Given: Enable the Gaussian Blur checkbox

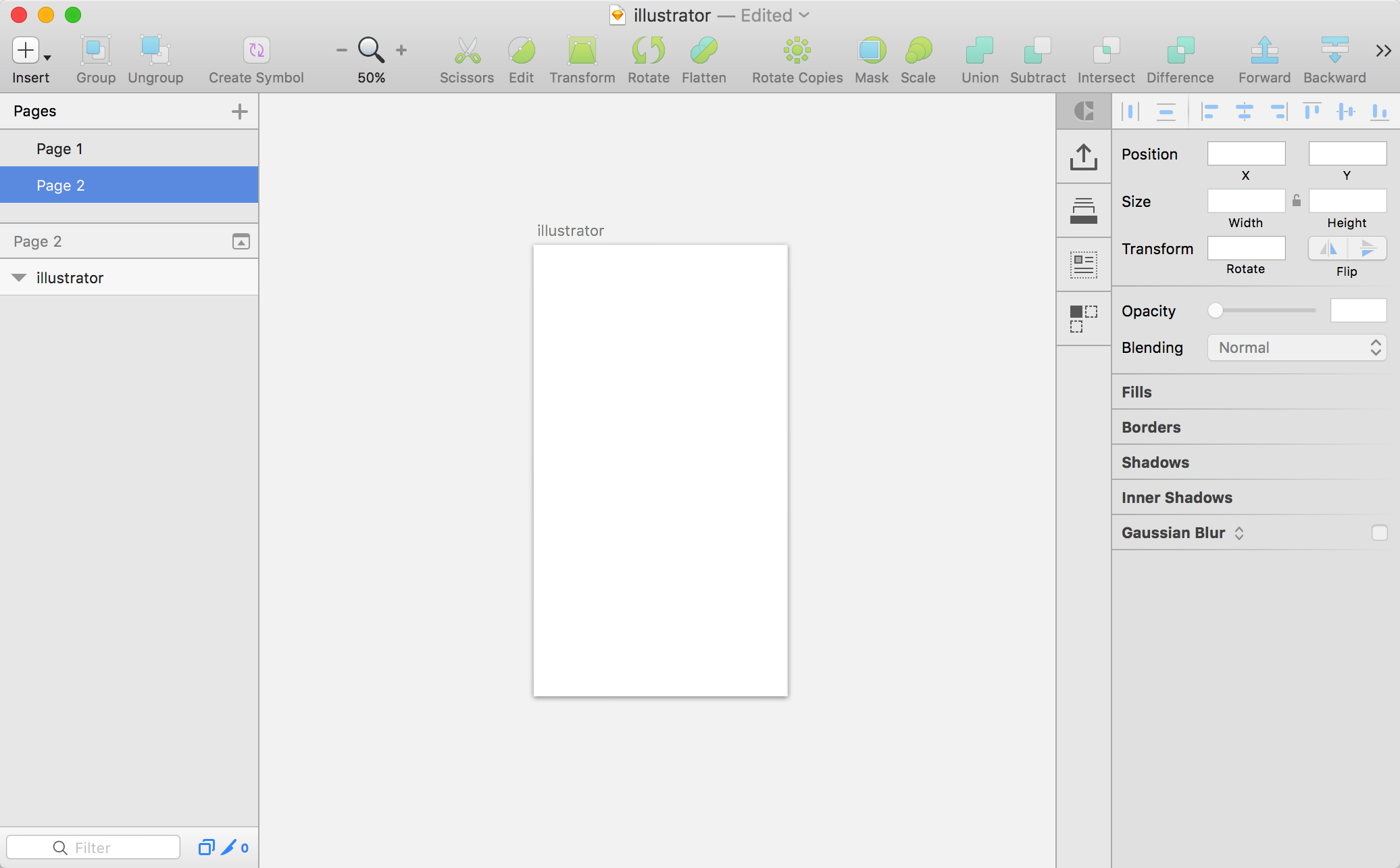Looking at the screenshot, I should (x=1379, y=533).
